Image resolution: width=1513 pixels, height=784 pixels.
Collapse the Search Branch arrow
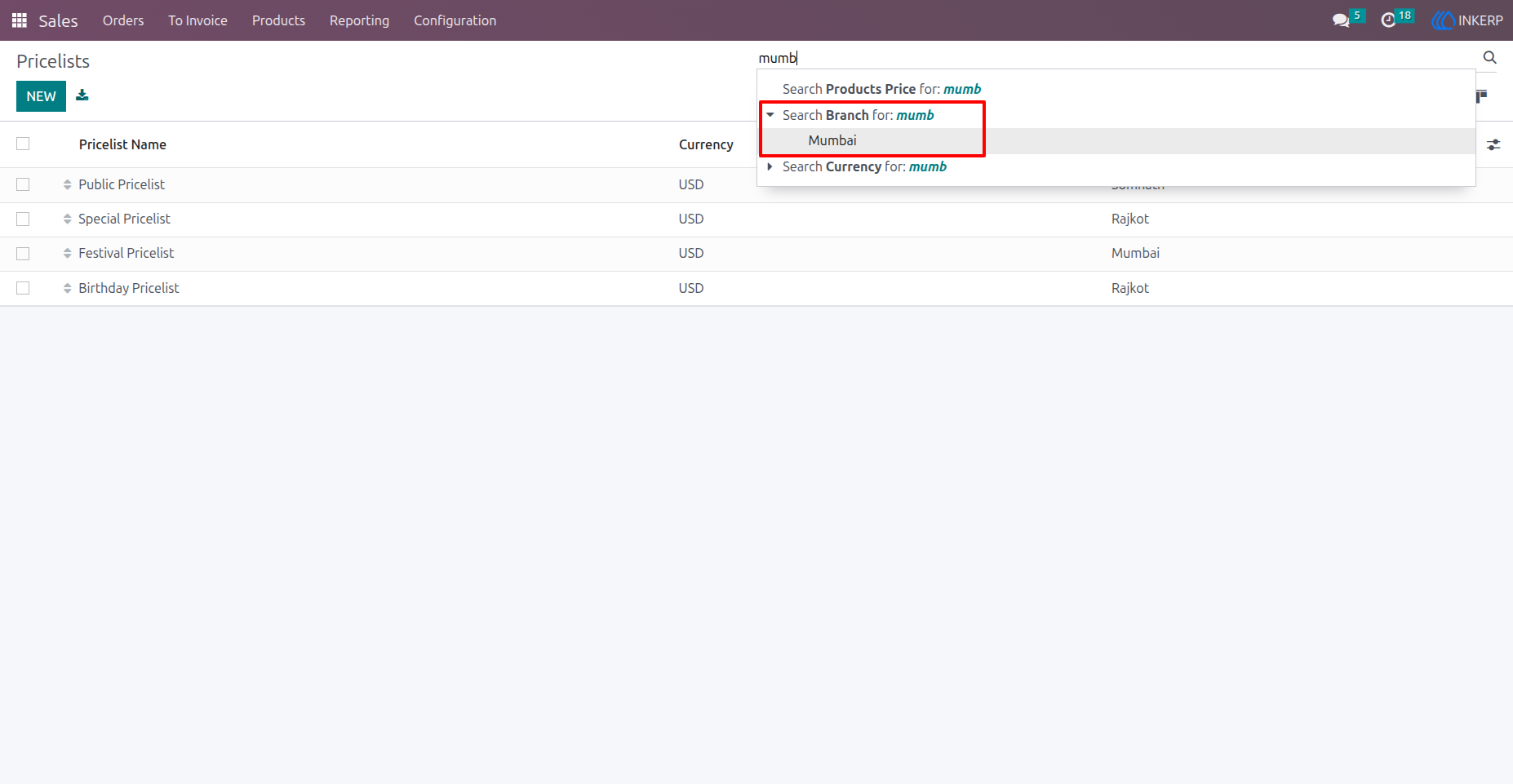[x=770, y=115]
